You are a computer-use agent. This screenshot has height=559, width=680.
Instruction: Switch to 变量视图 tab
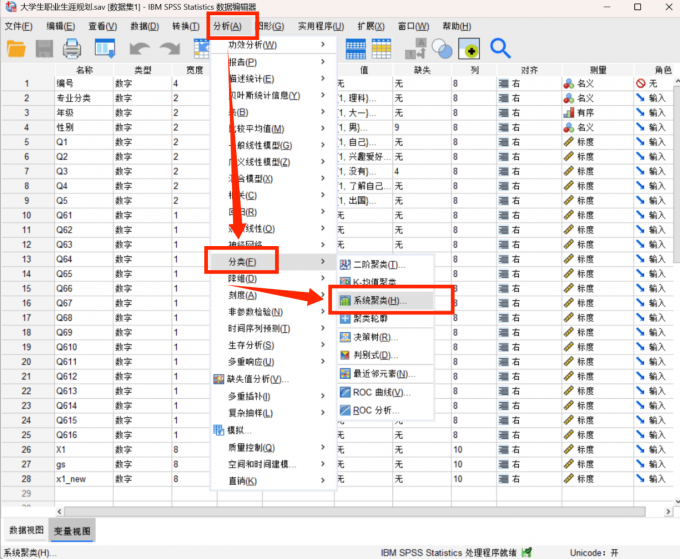pyautogui.click(x=72, y=531)
